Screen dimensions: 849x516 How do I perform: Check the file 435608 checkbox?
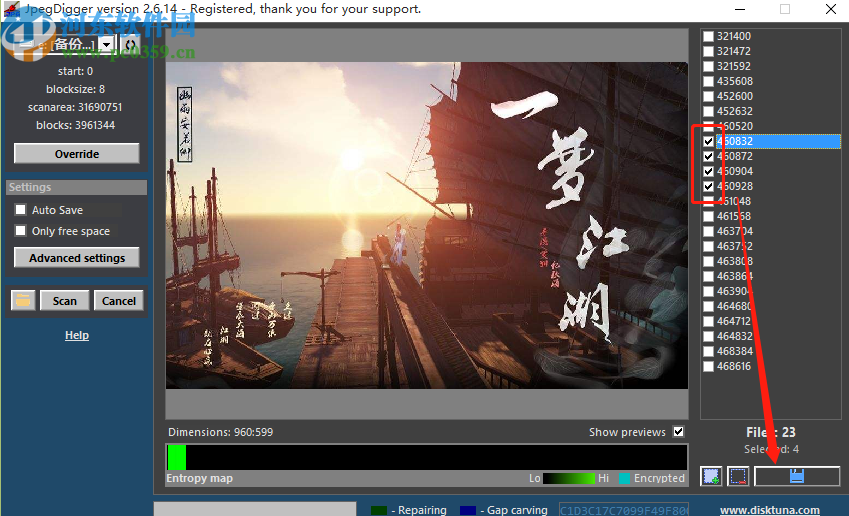point(708,81)
